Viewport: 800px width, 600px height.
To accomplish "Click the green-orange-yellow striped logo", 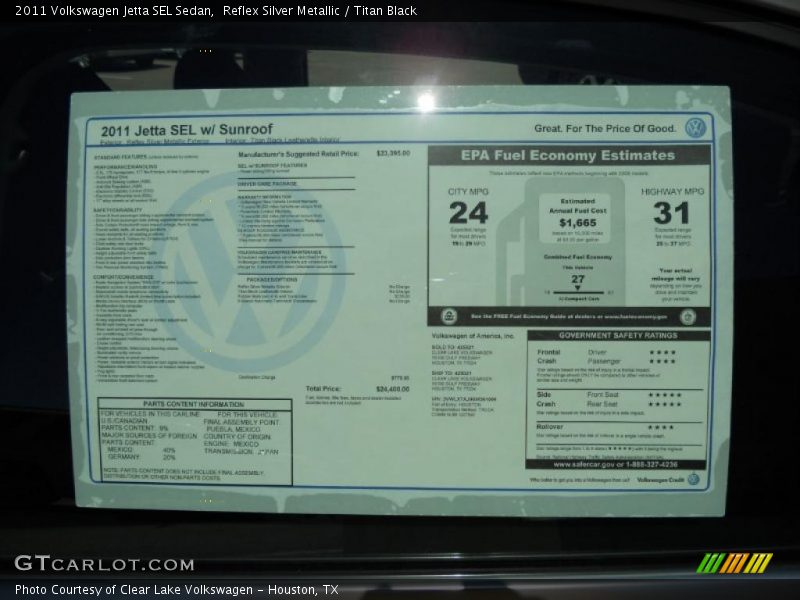I will click(734, 563).
